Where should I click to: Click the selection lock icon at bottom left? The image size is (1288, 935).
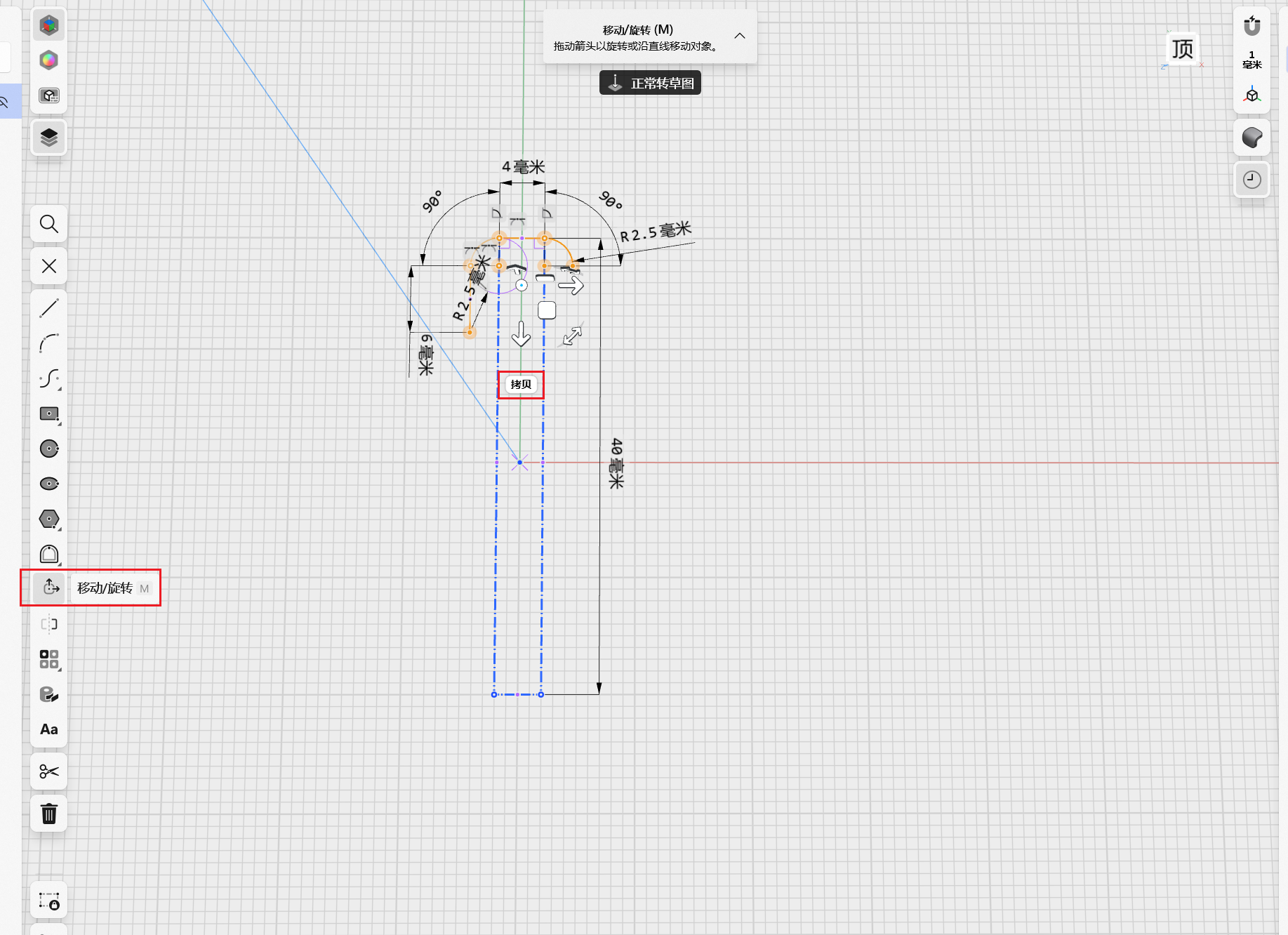point(49,901)
